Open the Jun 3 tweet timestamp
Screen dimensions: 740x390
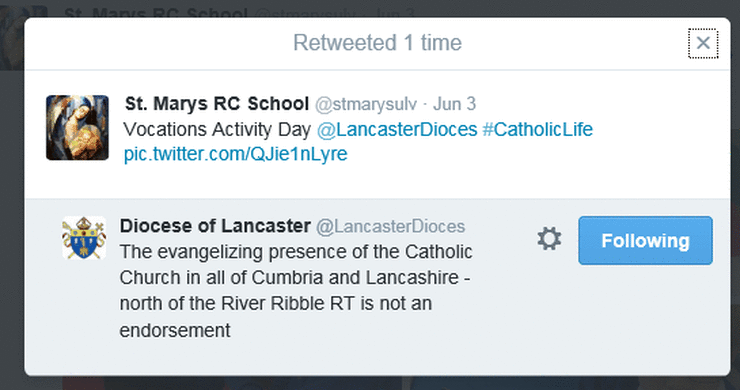[454, 104]
